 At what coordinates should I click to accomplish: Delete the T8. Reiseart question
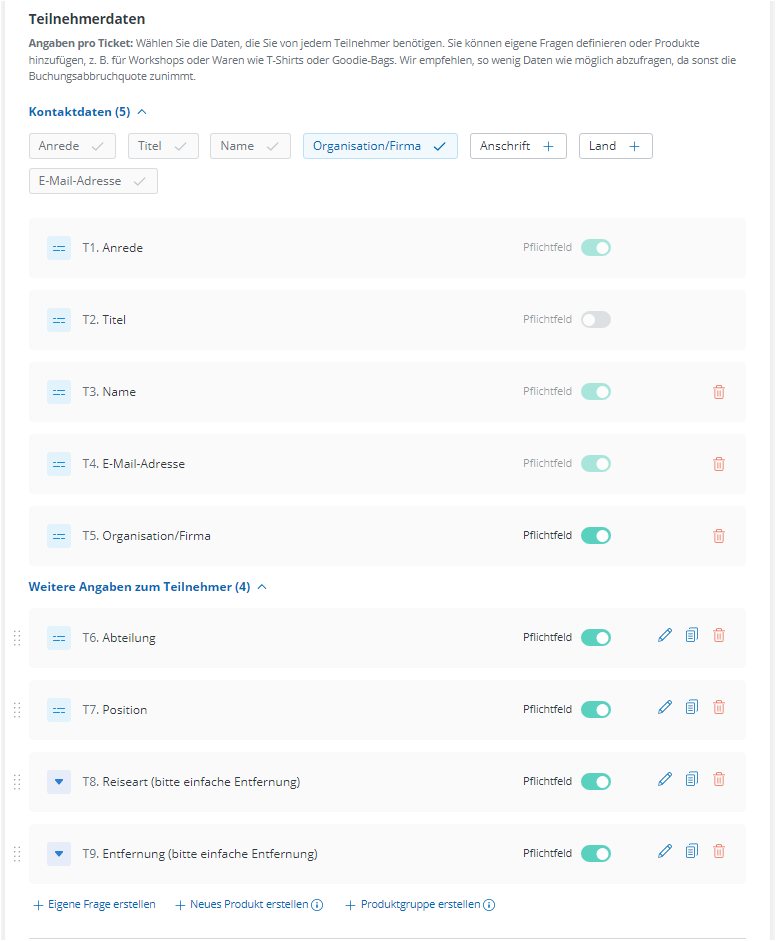click(x=718, y=779)
